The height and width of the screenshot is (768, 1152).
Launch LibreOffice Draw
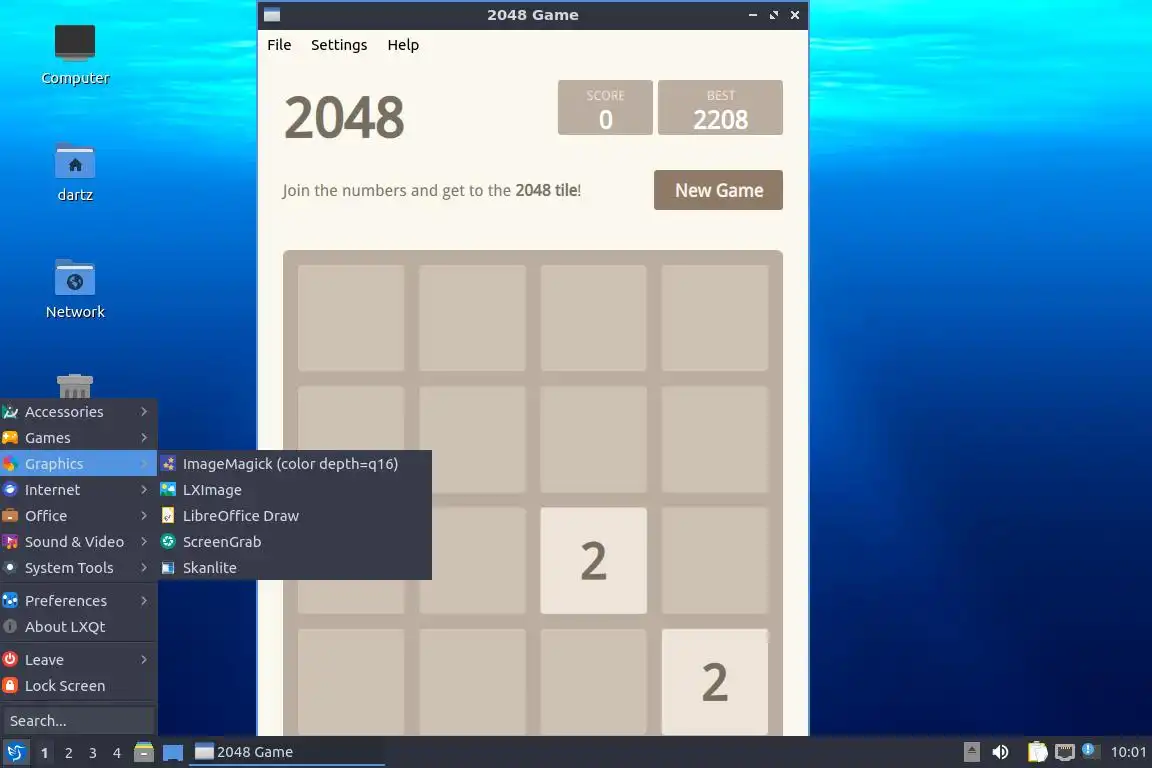295,516
